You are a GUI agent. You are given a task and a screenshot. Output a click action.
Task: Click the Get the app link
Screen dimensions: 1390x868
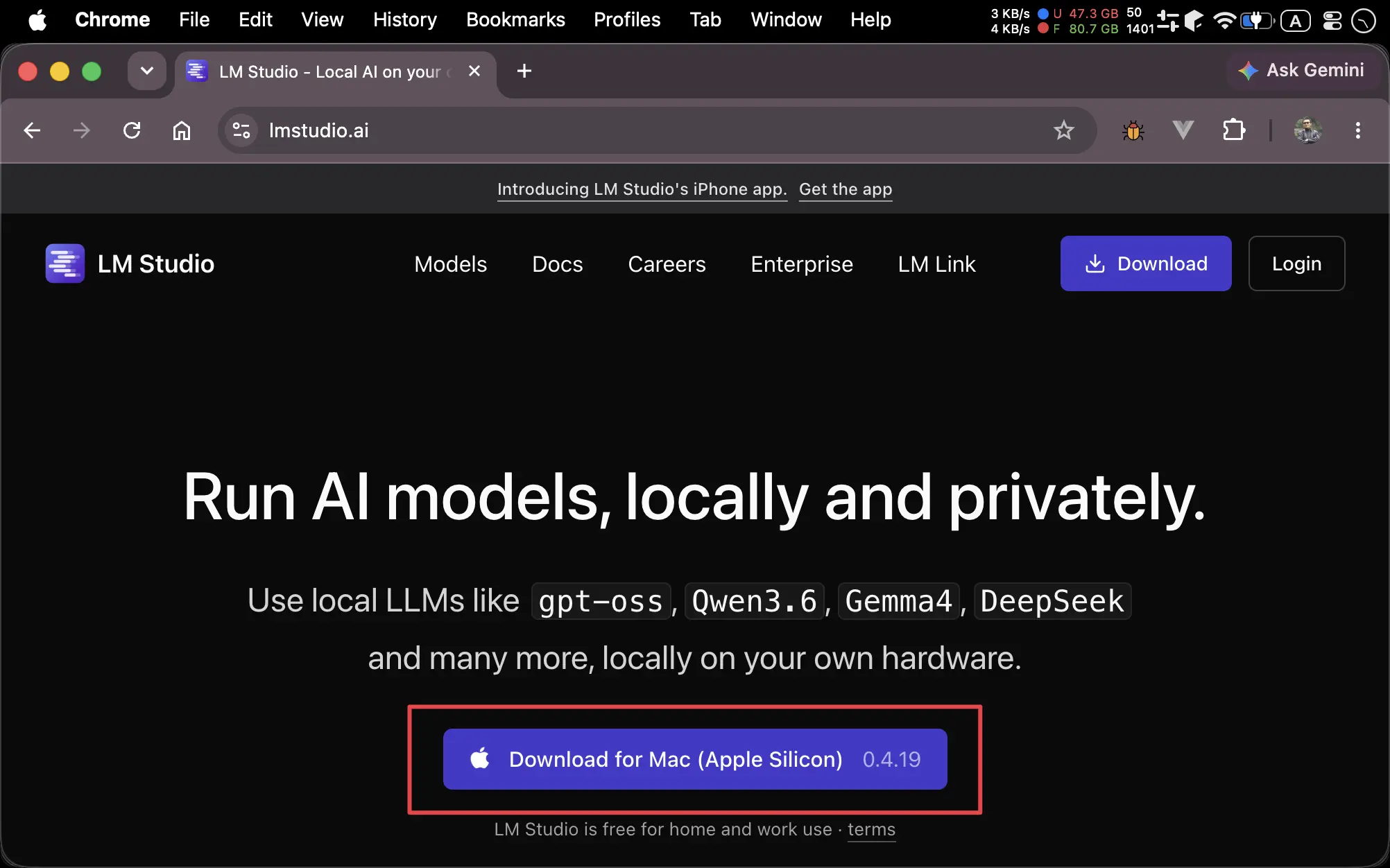tap(846, 189)
